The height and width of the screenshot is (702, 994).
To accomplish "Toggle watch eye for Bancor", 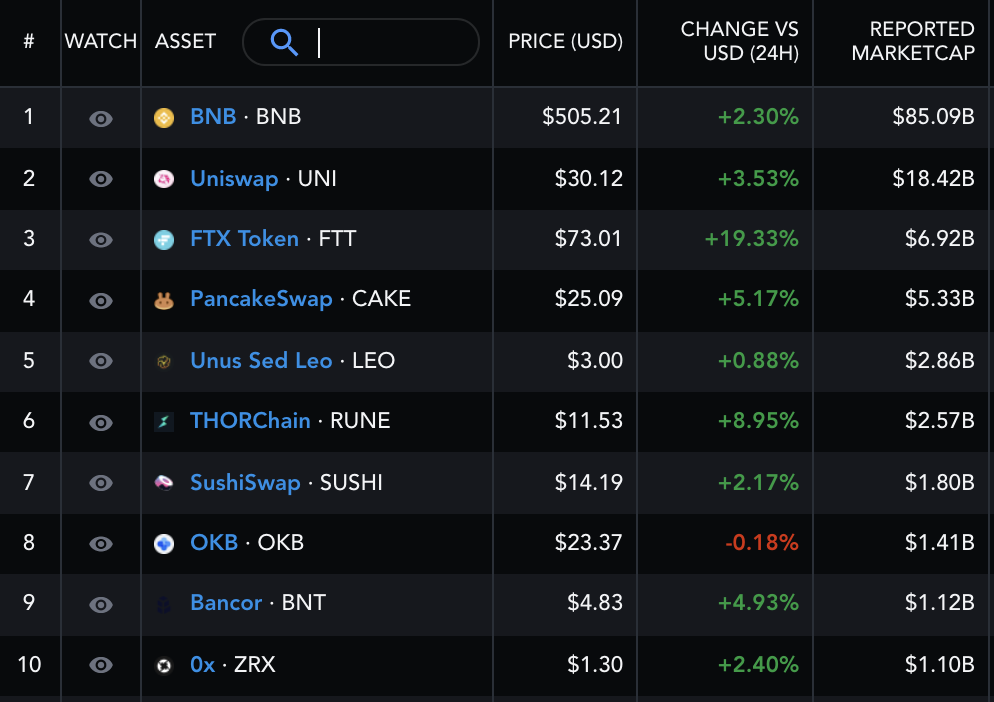I will 101,604.
